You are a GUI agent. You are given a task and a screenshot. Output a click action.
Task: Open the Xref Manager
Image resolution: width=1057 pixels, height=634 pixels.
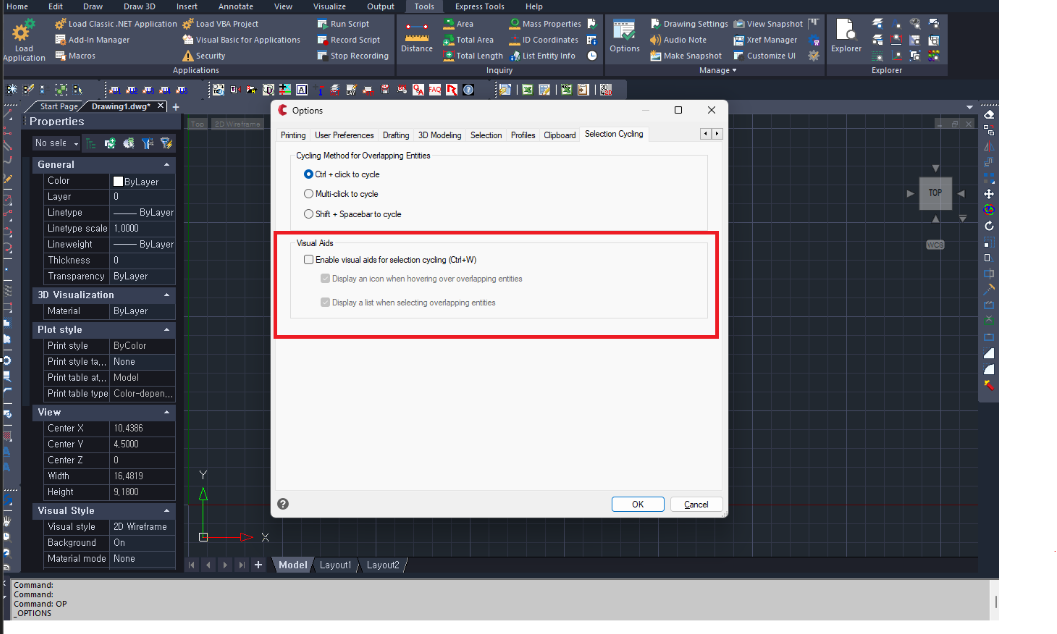[x=738, y=40]
